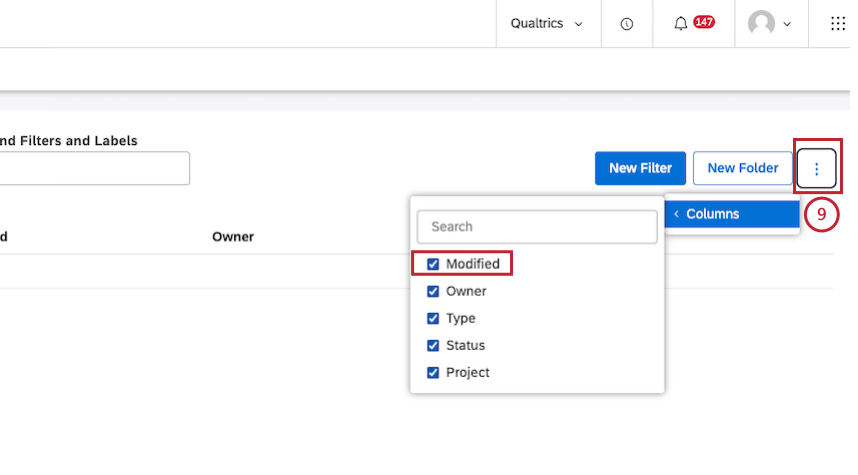Uncheck the Owner column checkbox
Screen dimensions: 858x475
tap(433, 291)
